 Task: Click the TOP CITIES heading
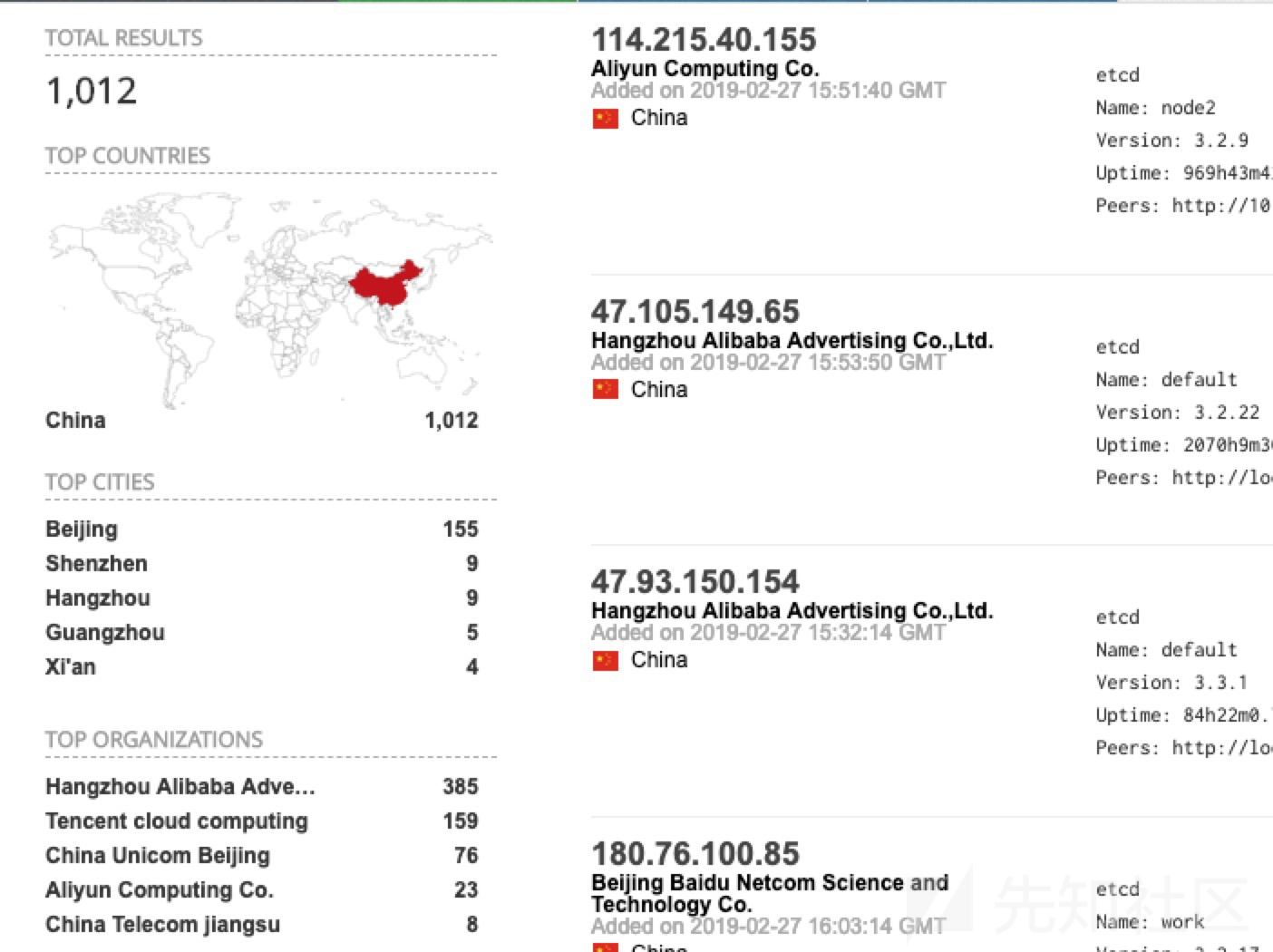click(x=100, y=482)
